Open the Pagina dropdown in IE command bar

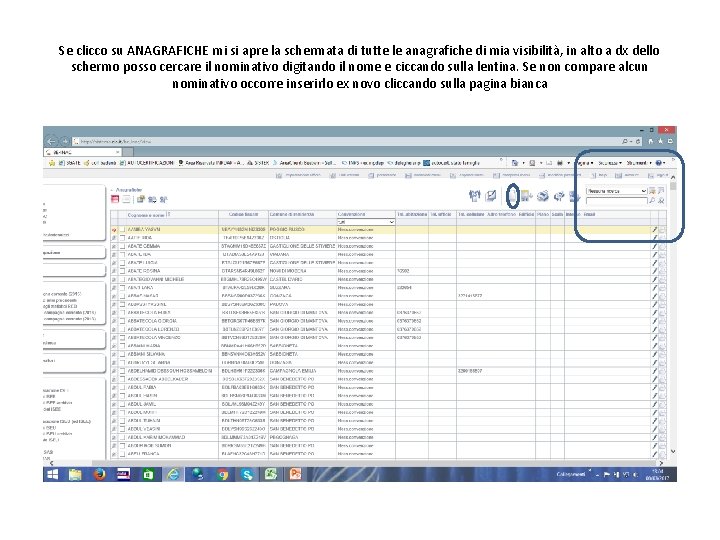[584, 163]
